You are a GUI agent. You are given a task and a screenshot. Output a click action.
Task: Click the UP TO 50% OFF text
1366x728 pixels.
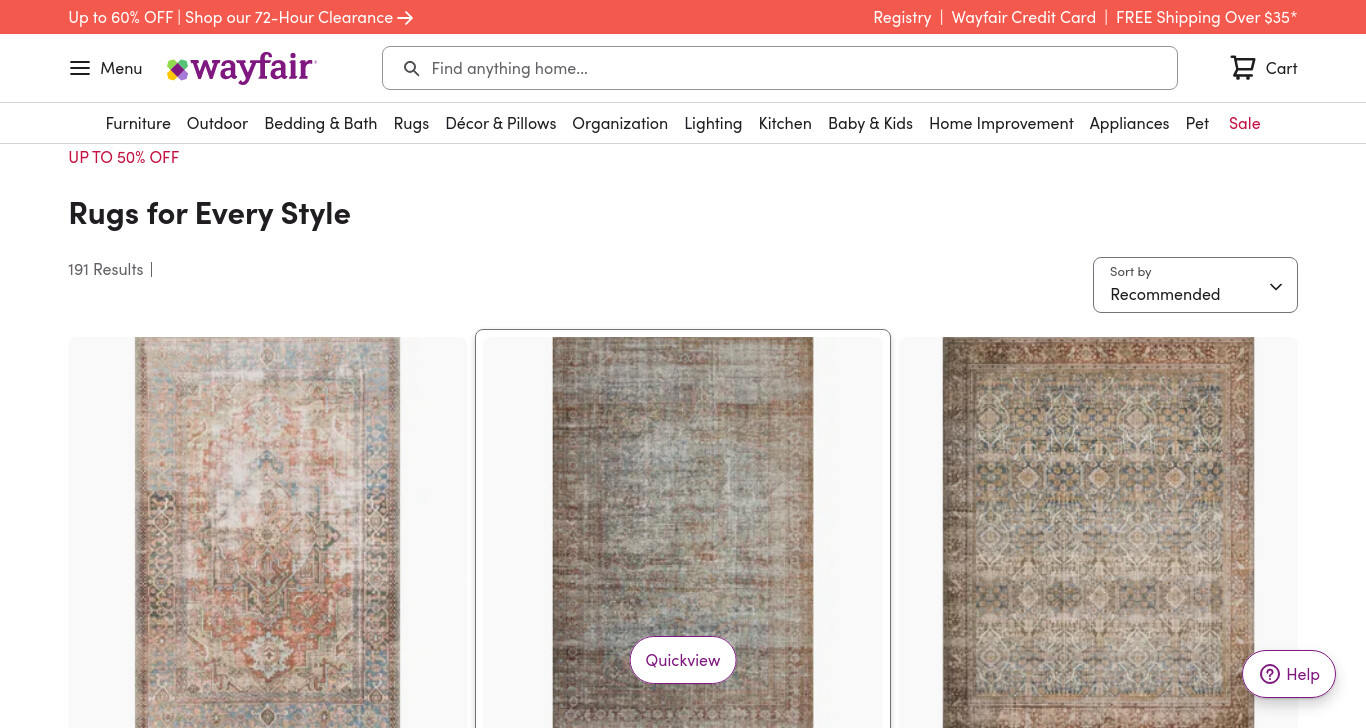[124, 157]
